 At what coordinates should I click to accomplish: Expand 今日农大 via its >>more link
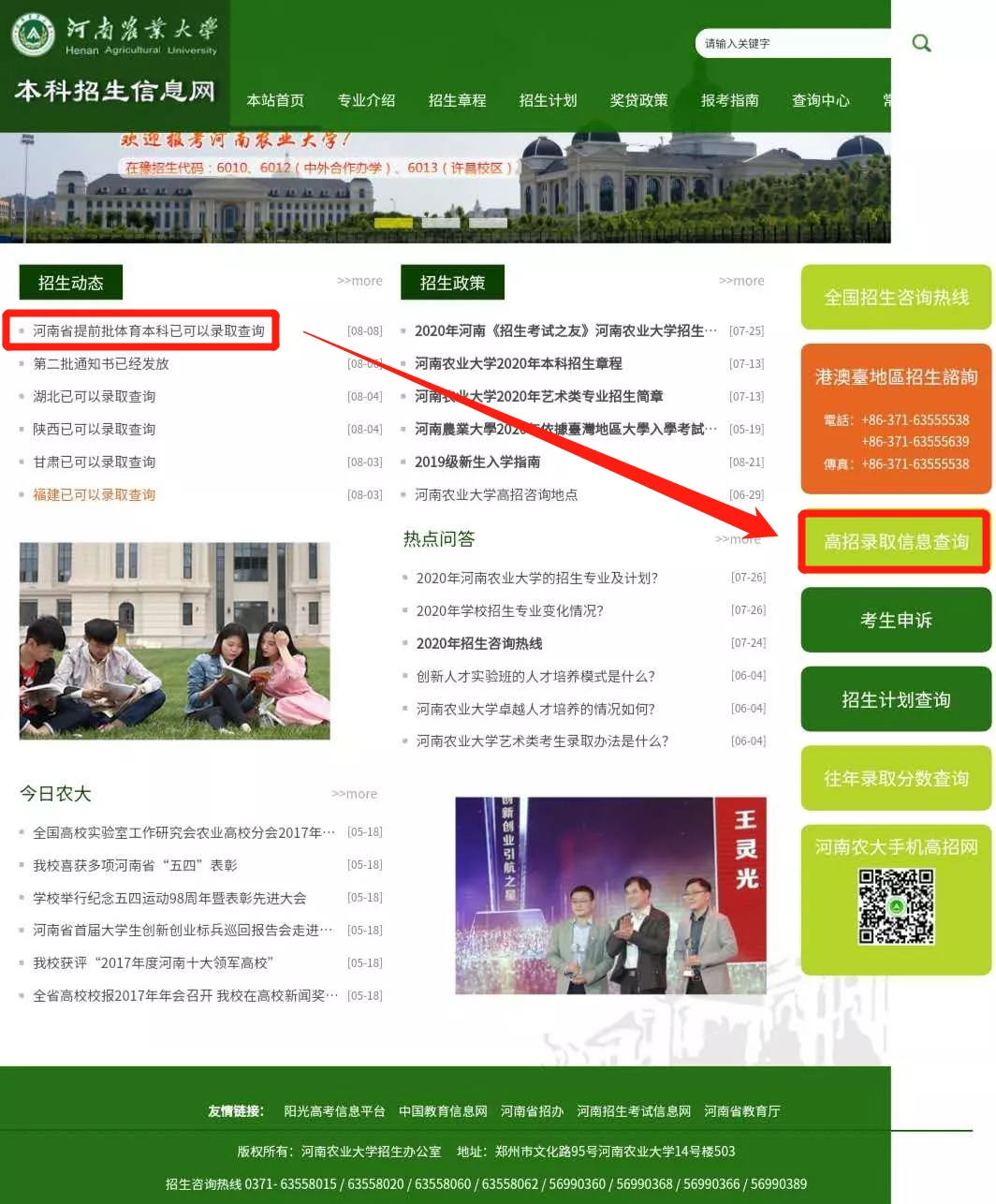(354, 793)
